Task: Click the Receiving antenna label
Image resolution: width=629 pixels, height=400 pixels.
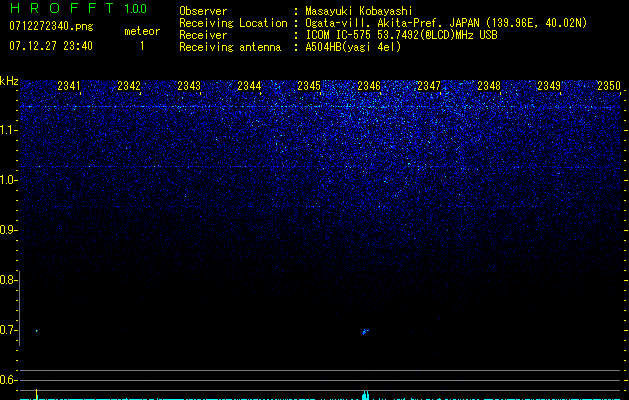Action: pyautogui.click(x=230, y=47)
